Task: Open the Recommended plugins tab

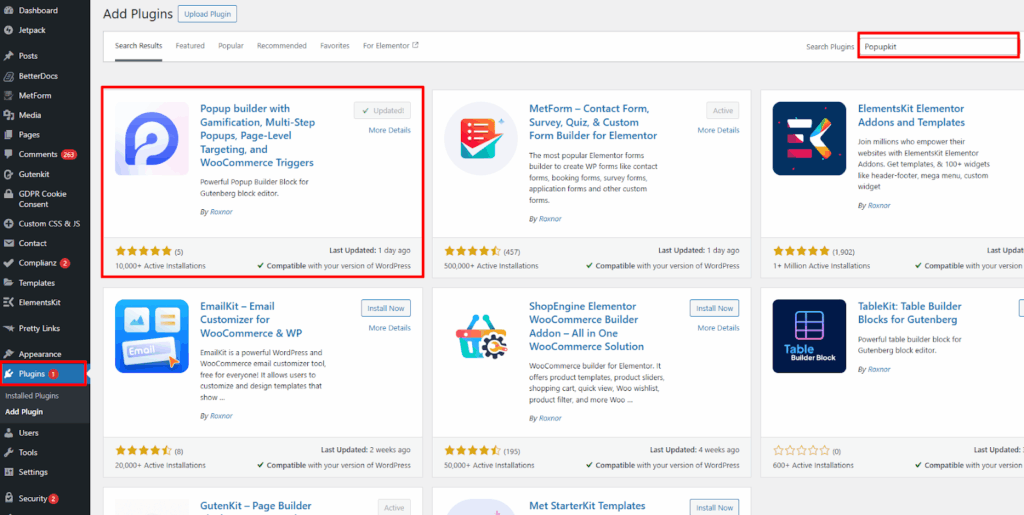Action: [281, 46]
